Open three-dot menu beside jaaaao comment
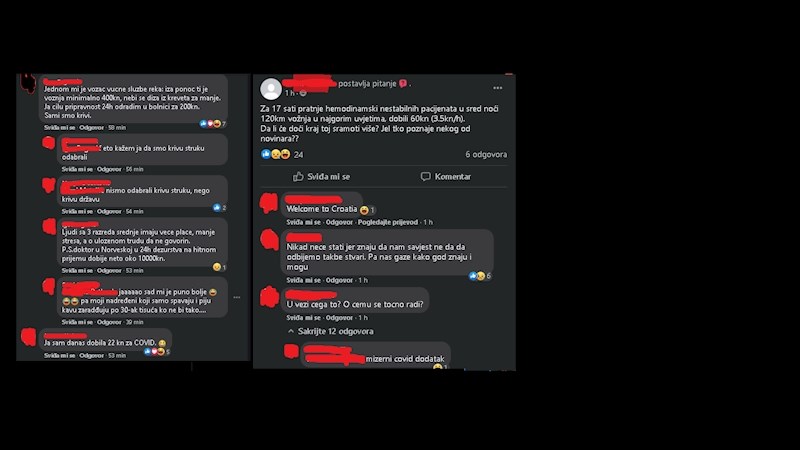The image size is (800, 450). click(x=237, y=297)
